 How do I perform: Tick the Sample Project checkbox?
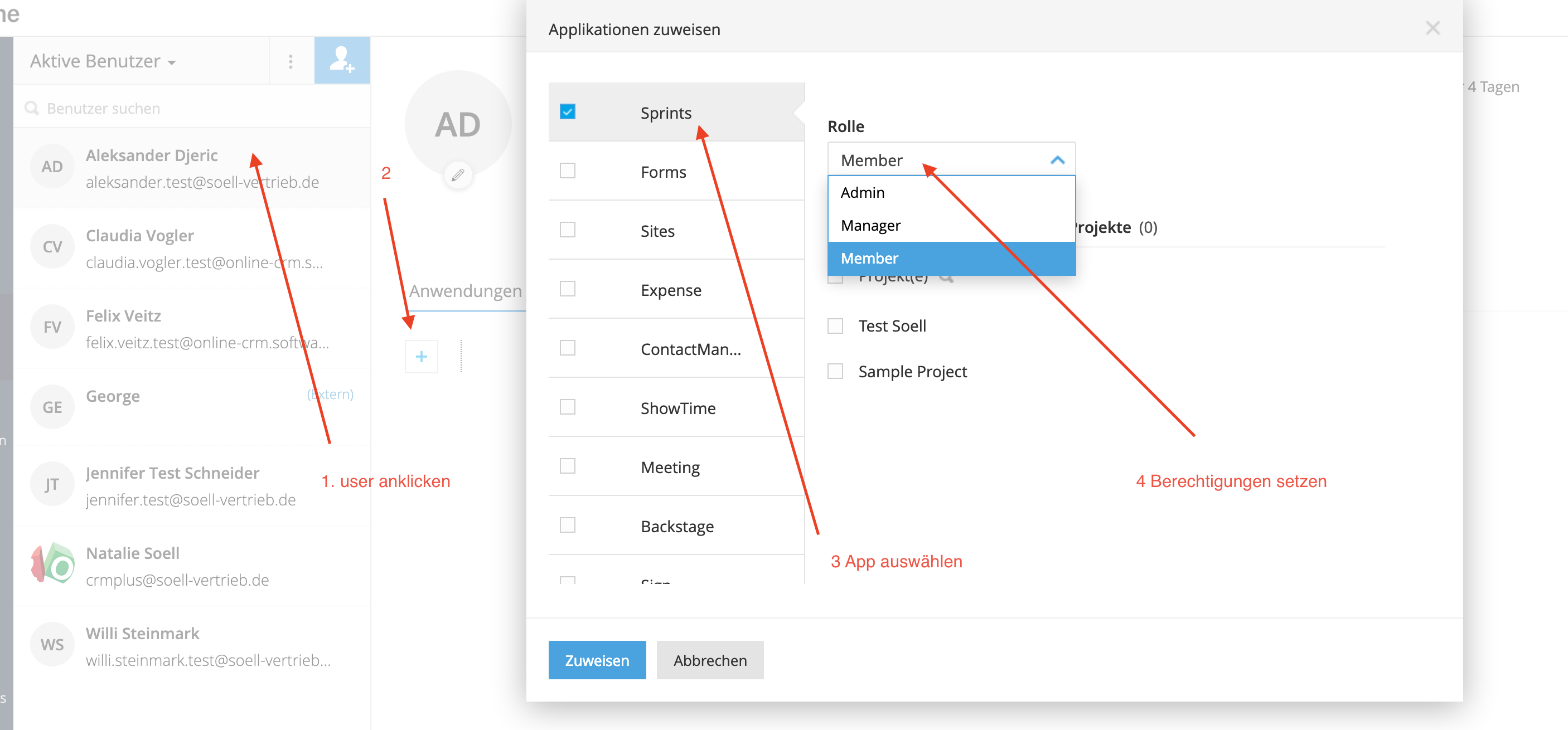[835, 371]
